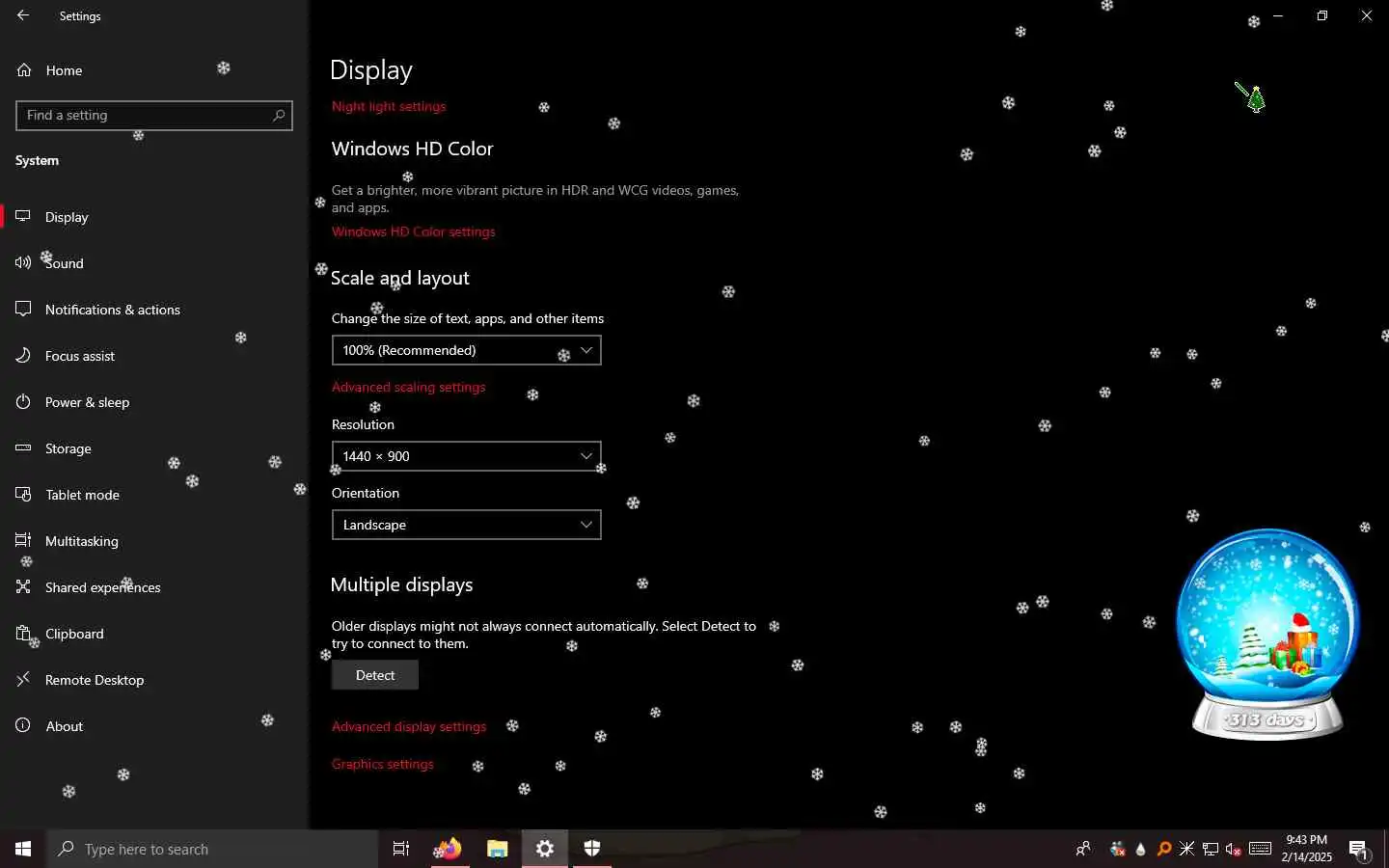Image resolution: width=1389 pixels, height=868 pixels.
Task: Open the touch keyboard tray icon
Action: (1260, 849)
